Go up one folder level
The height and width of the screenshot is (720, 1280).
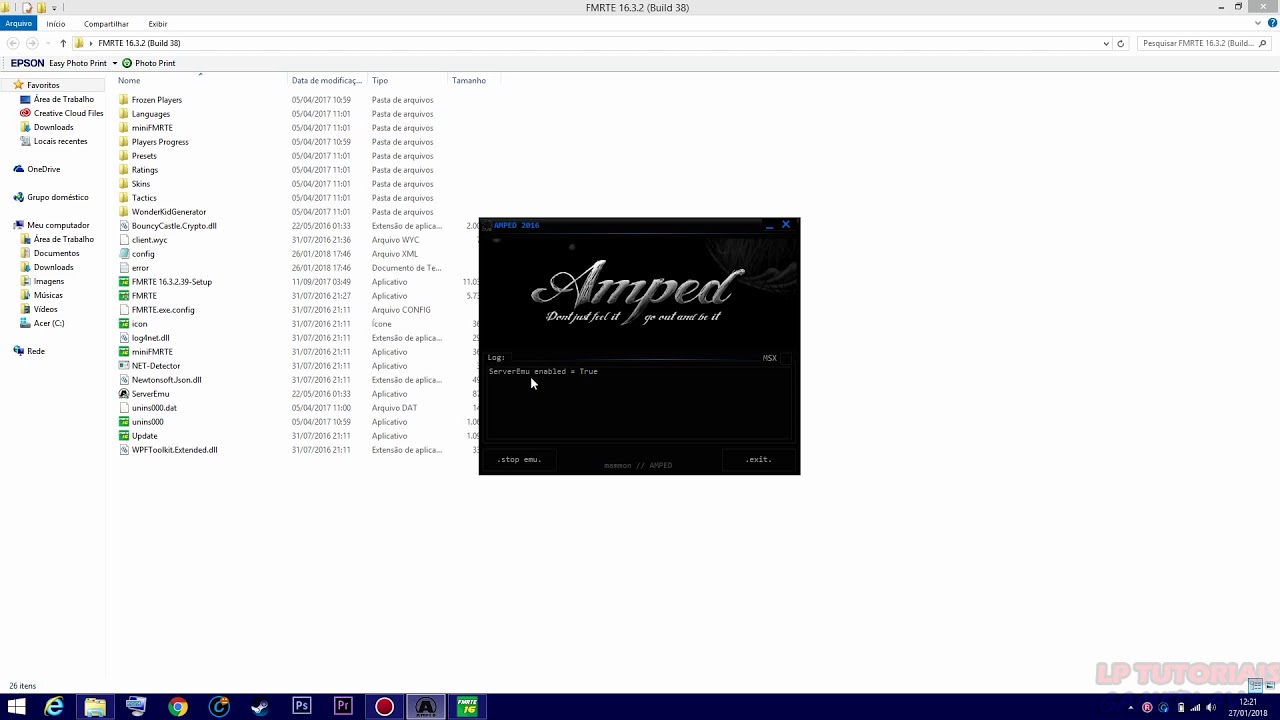63,43
